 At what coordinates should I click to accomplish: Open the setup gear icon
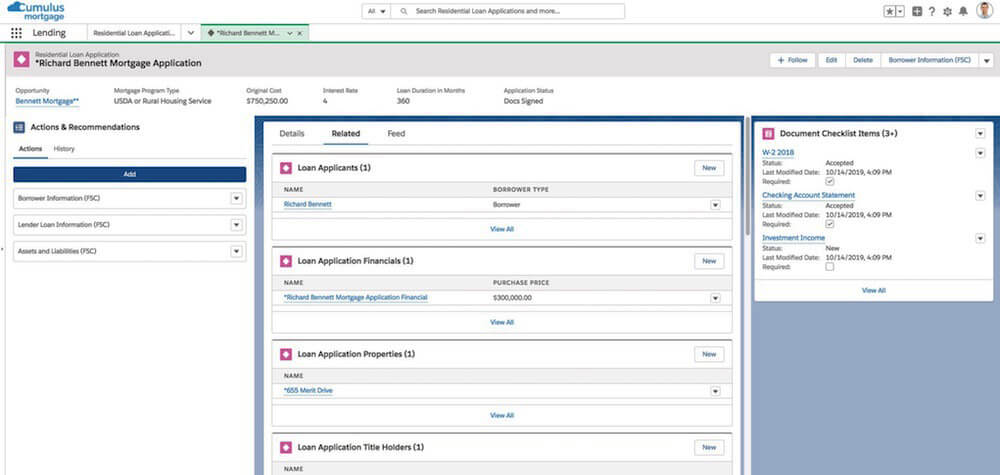coord(947,11)
